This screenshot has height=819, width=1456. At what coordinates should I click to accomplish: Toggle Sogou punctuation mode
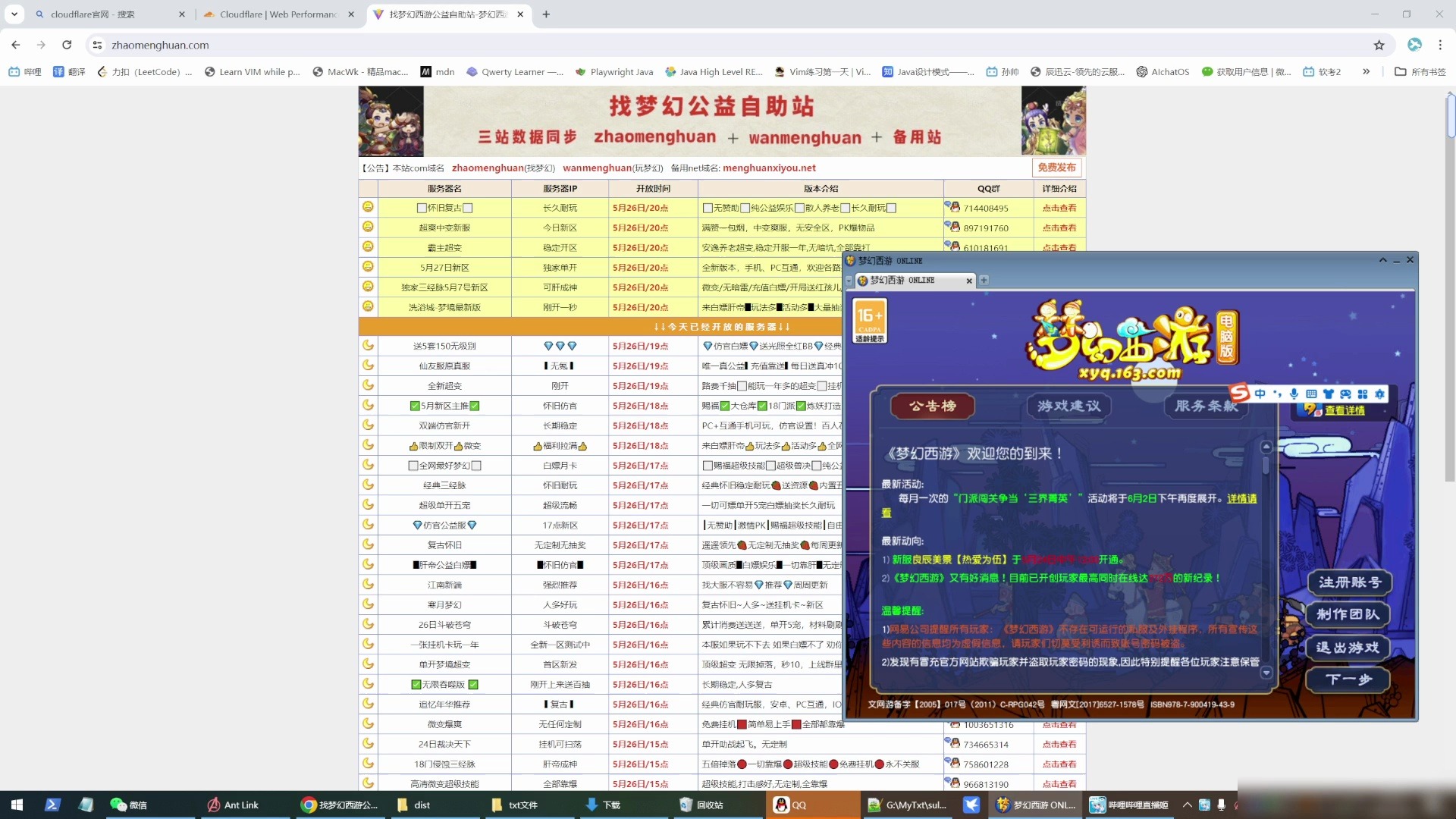click(1278, 394)
